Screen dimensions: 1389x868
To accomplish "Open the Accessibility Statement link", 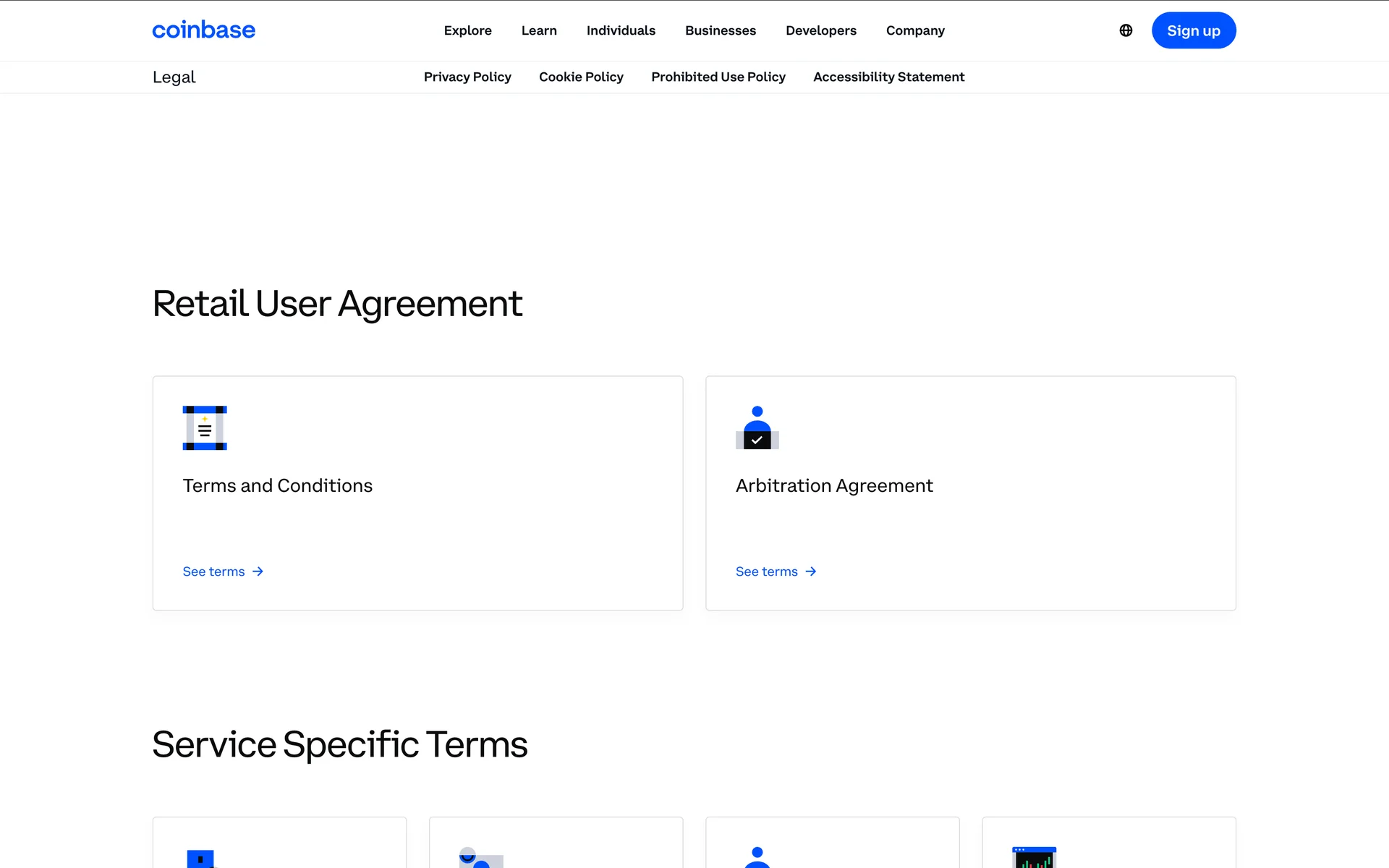I will pyautogui.click(x=888, y=77).
